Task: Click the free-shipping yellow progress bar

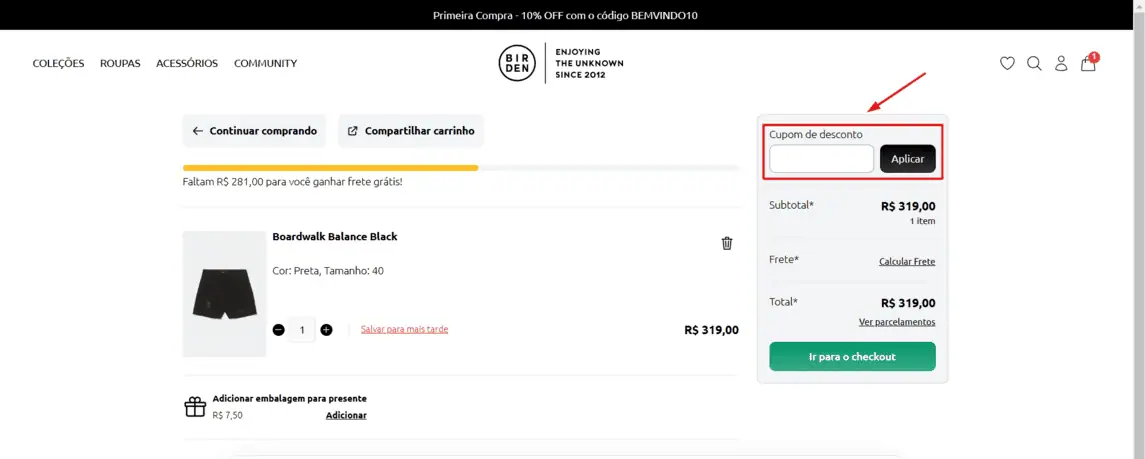Action: 330,168
